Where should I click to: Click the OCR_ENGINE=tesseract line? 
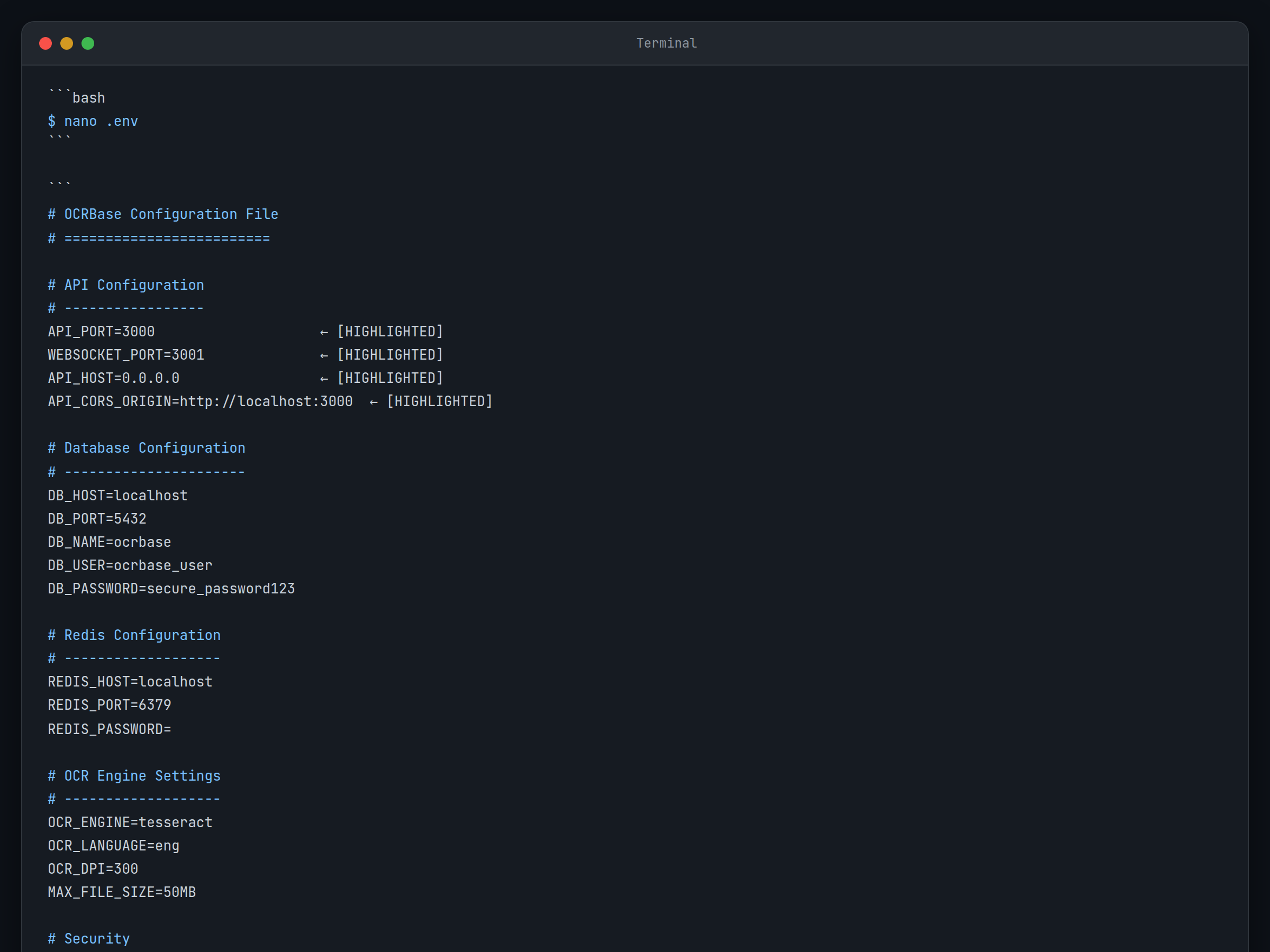[x=130, y=822]
